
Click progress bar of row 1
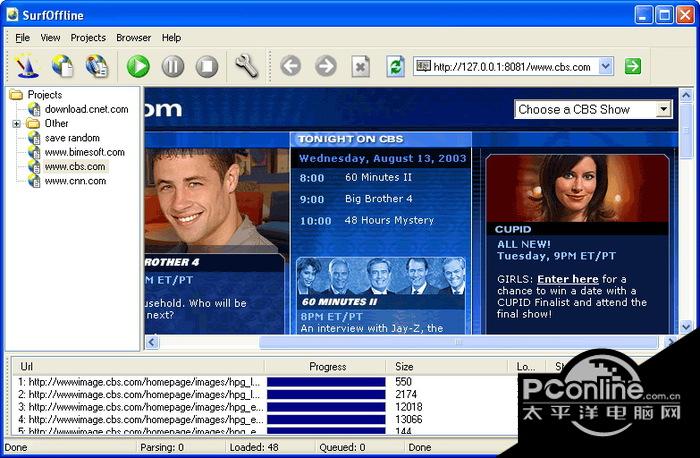point(326,382)
